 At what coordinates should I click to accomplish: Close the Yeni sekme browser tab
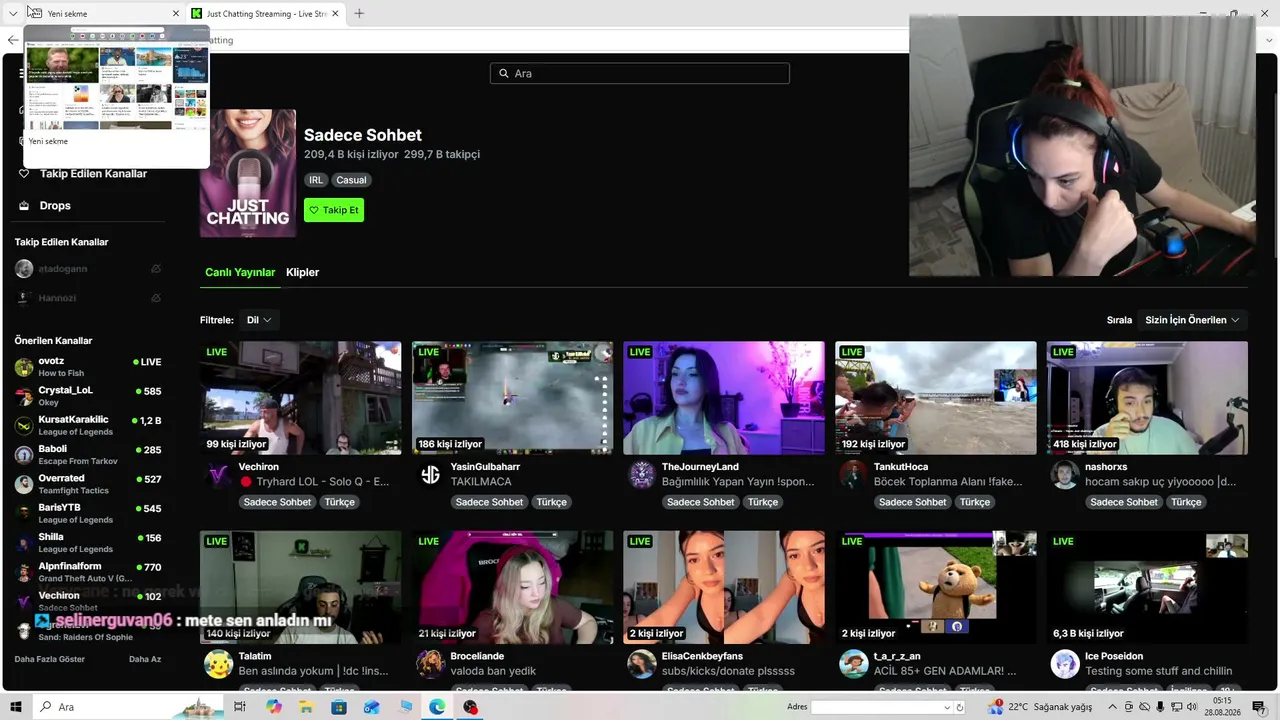point(176,14)
